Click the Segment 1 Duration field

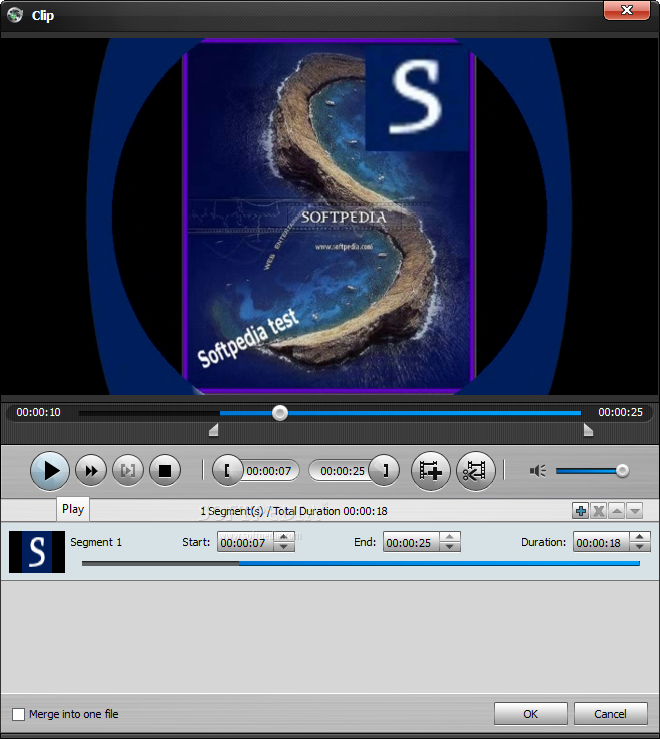tap(601, 542)
